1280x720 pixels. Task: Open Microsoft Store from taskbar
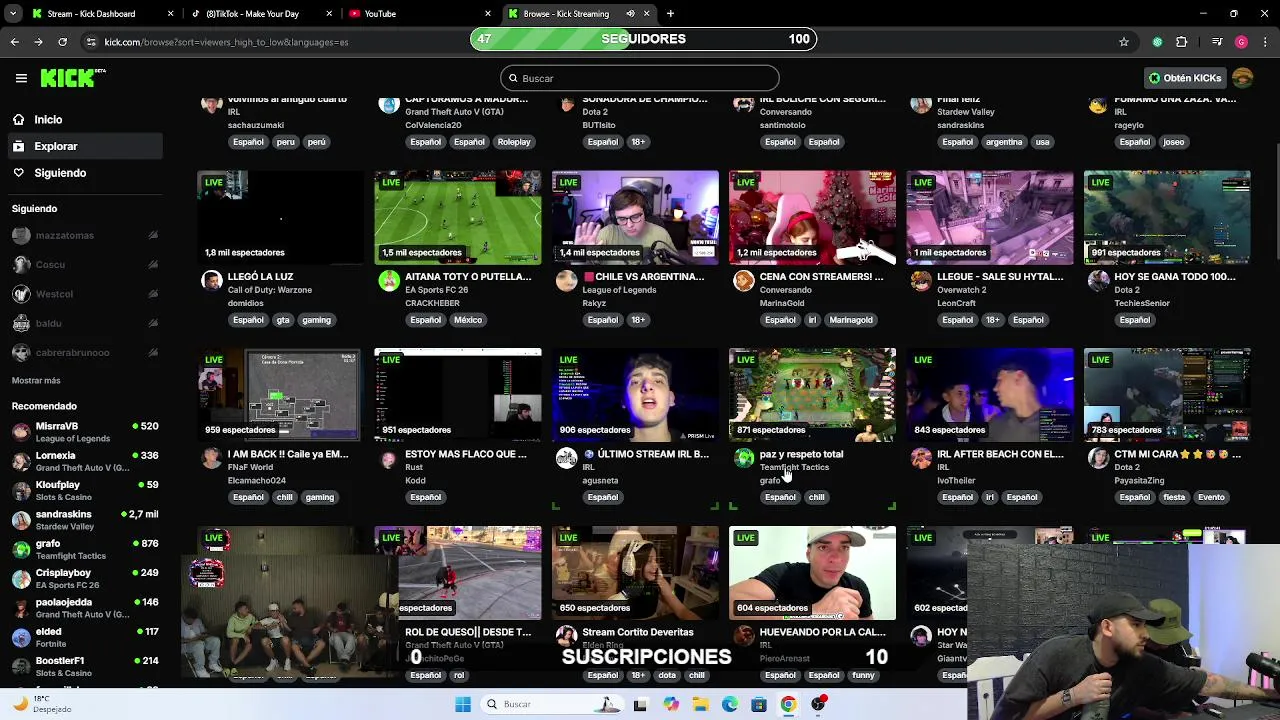pos(759,704)
